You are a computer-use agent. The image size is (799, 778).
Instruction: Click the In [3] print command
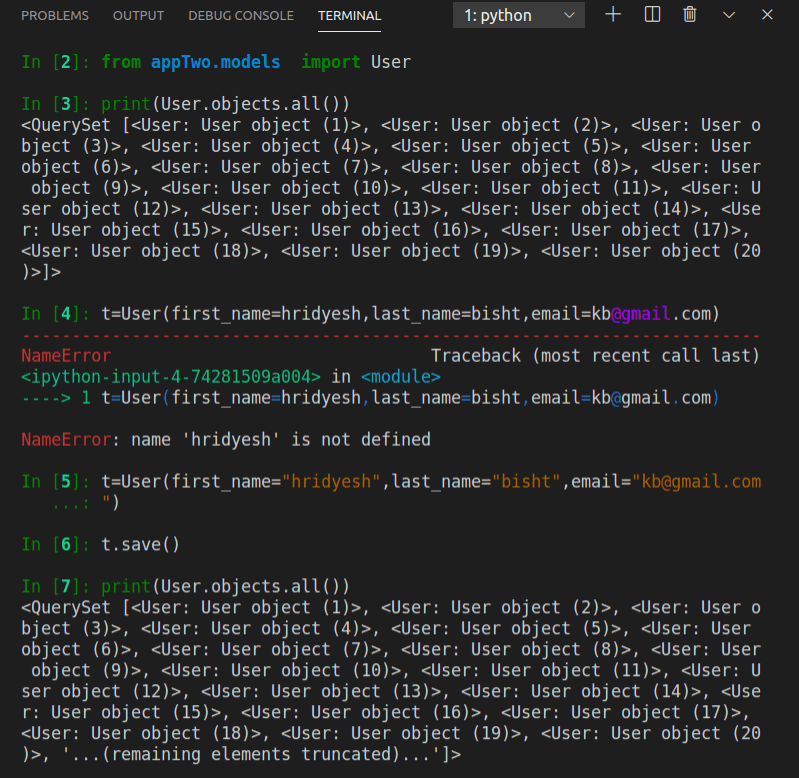click(x=225, y=104)
